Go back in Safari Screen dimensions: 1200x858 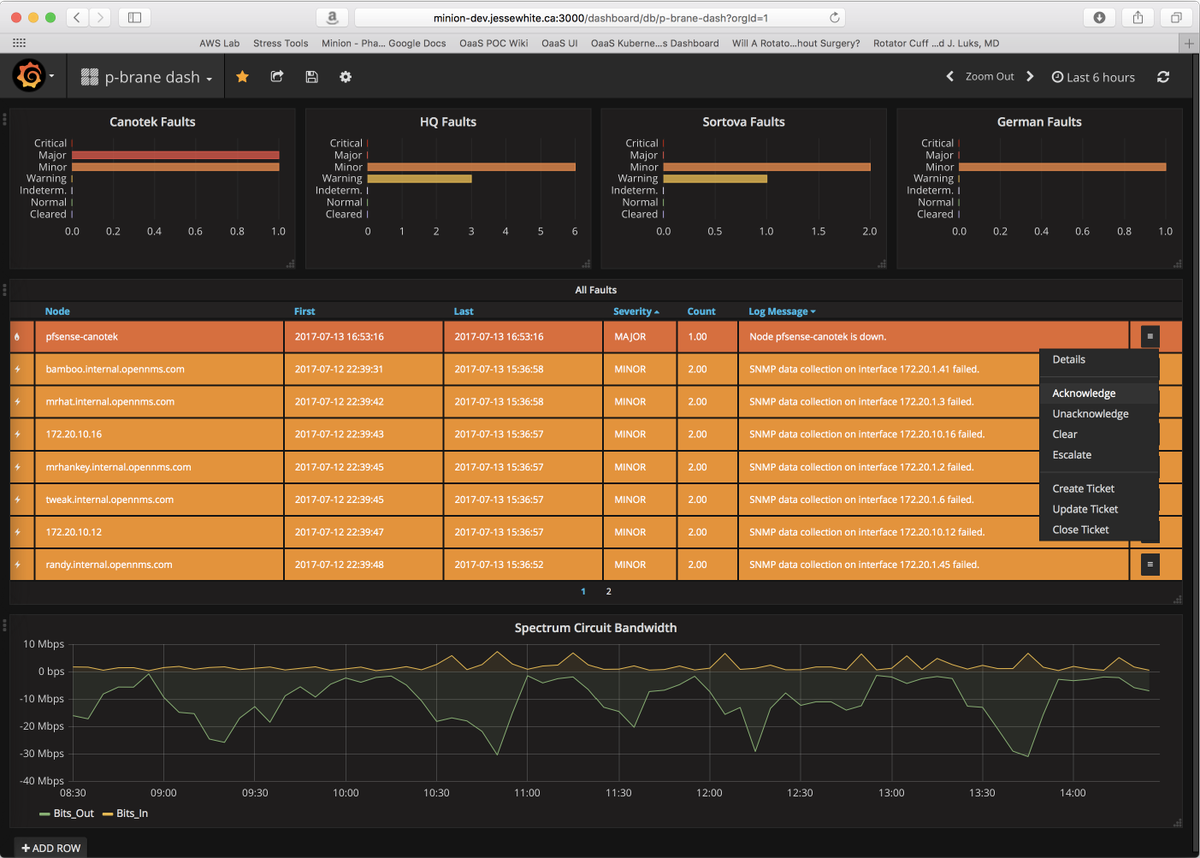tap(78, 17)
